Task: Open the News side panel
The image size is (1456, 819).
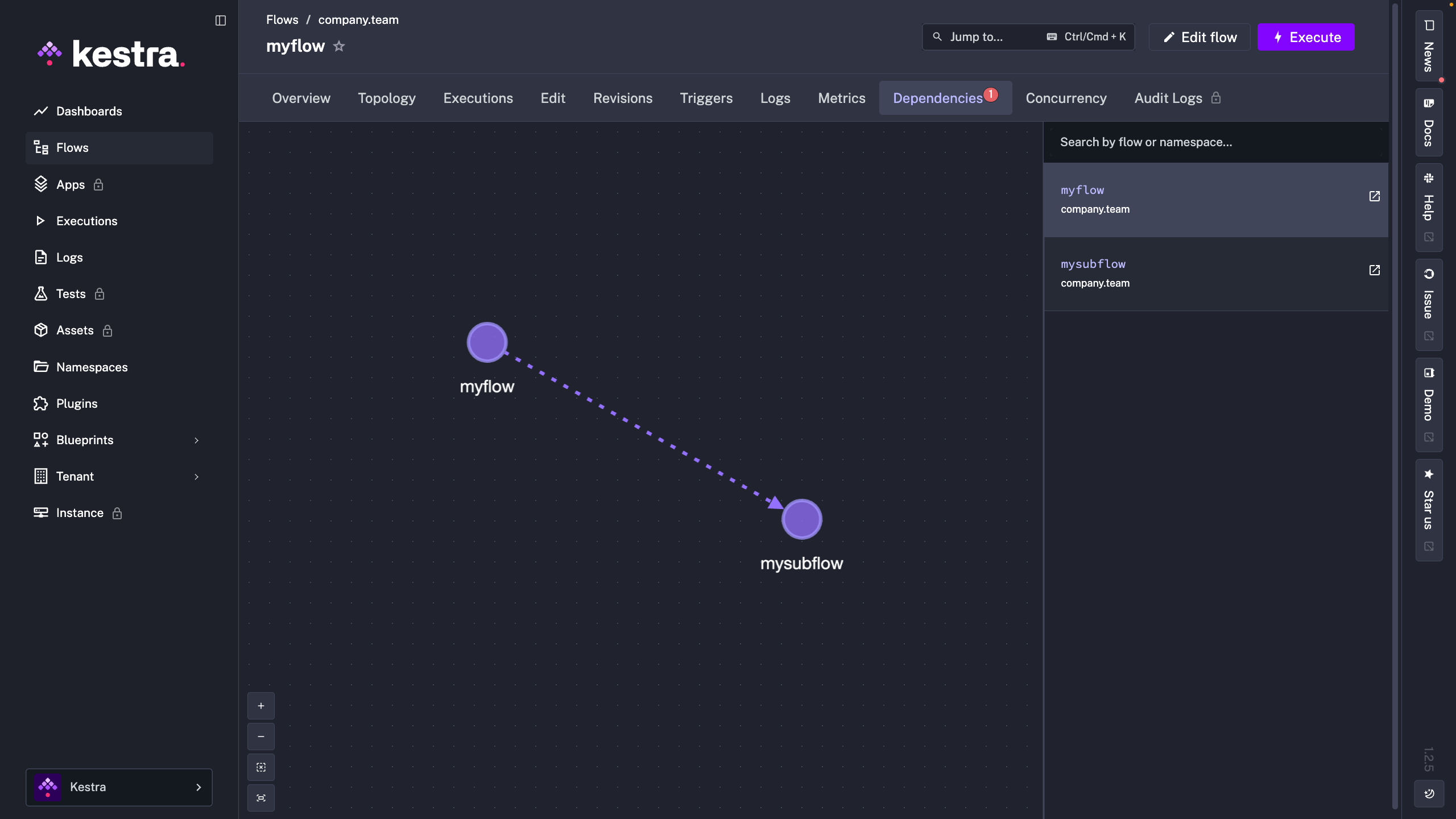Action: 1429,47
